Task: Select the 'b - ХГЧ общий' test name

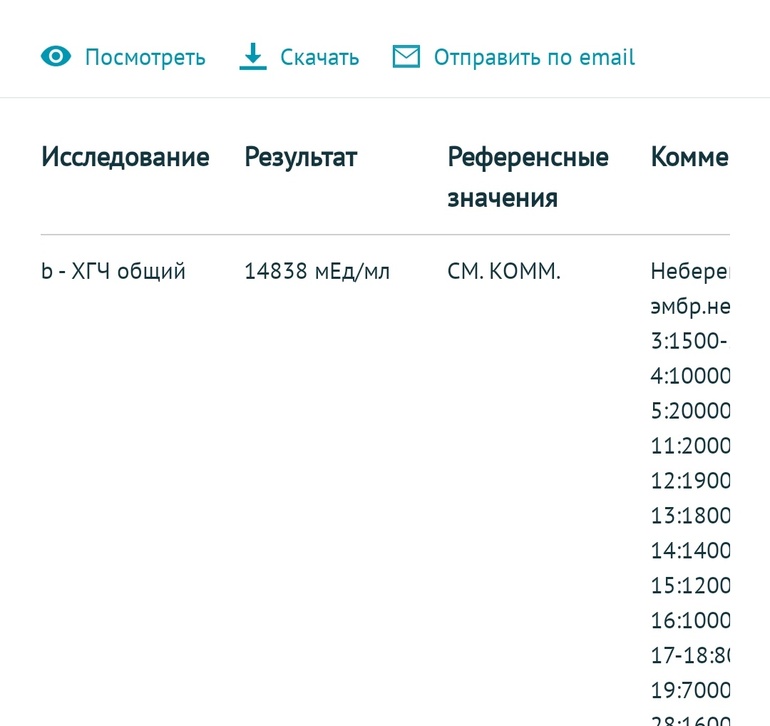Action: (113, 271)
